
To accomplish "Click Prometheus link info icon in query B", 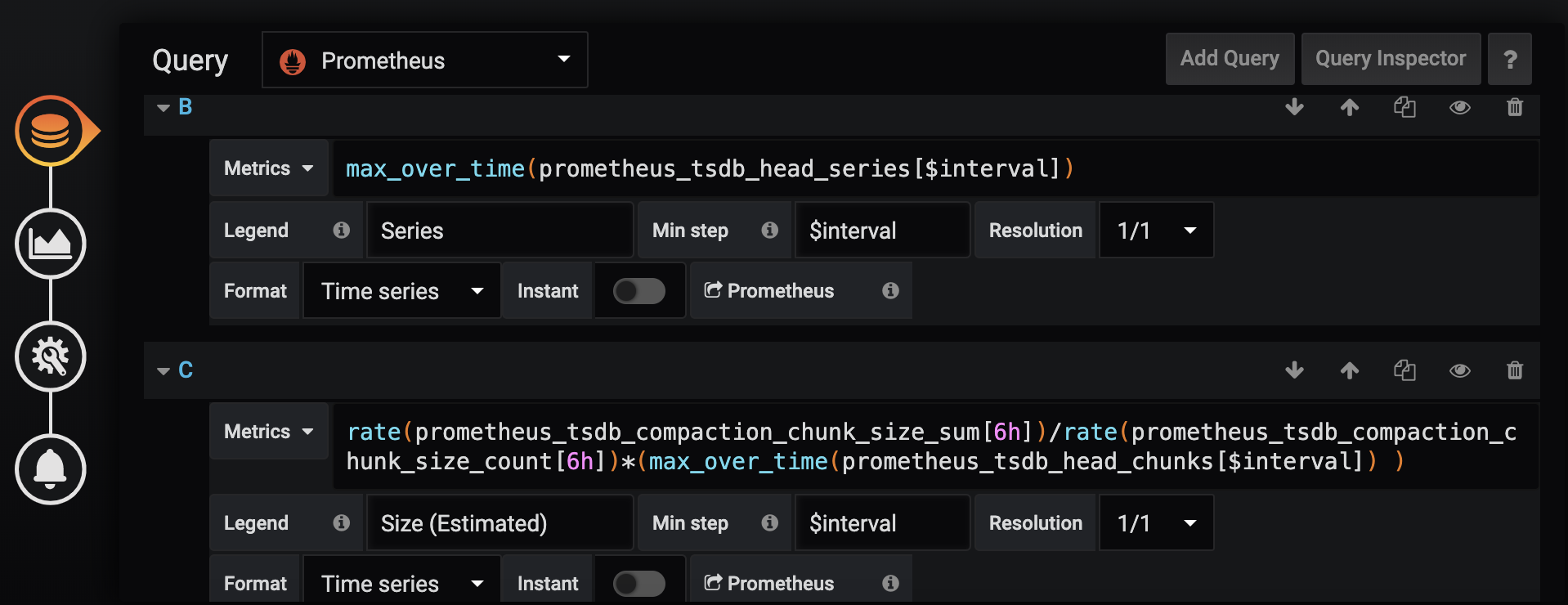I will [x=891, y=290].
